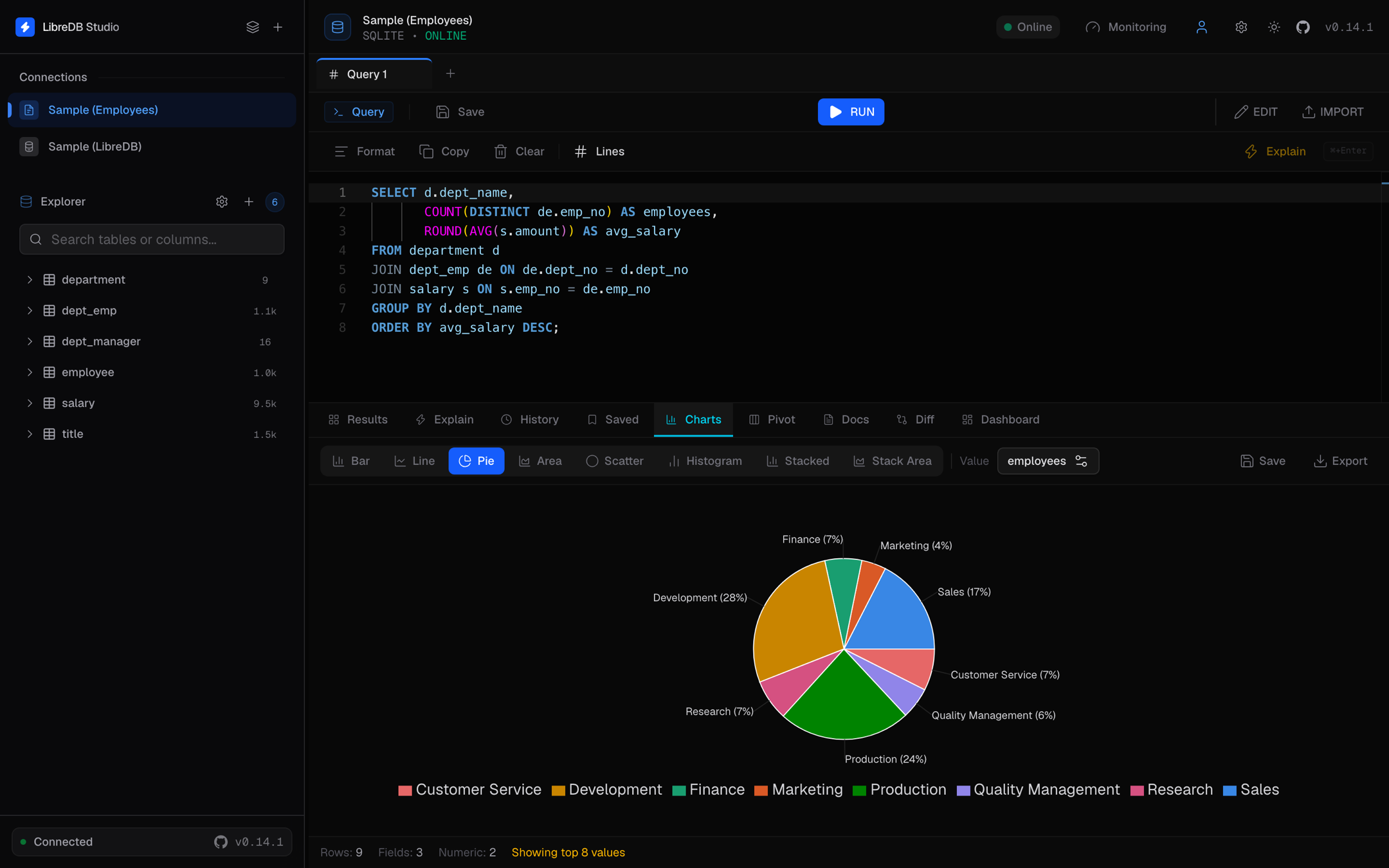Select the Line chart type
Image resolution: width=1389 pixels, height=868 pixels.
(415, 461)
